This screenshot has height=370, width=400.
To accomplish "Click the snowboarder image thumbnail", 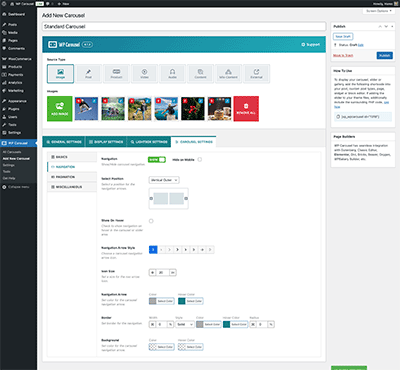I will pyautogui.click(x=86, y=109).
